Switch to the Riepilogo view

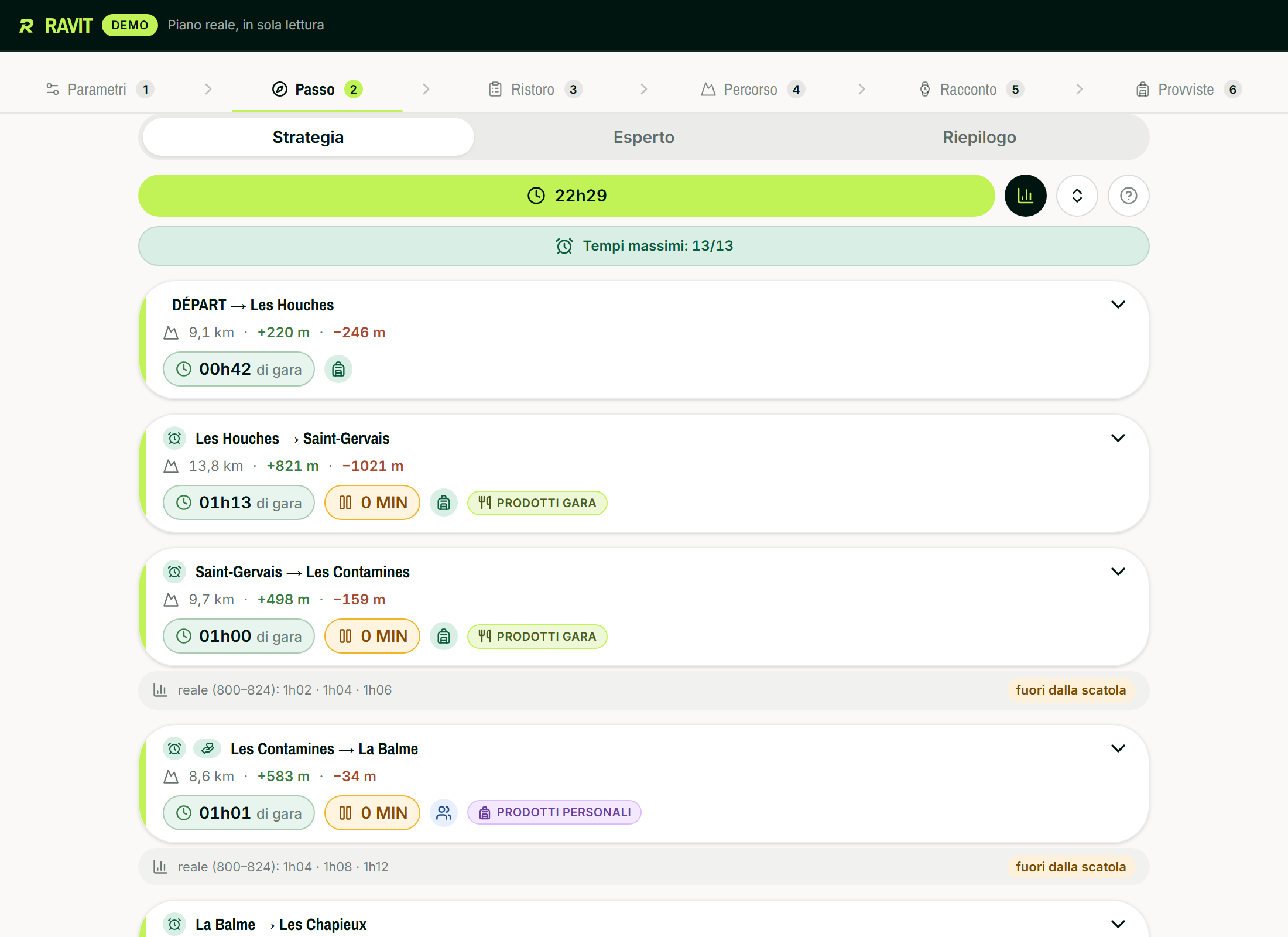[x=979, y=137]
